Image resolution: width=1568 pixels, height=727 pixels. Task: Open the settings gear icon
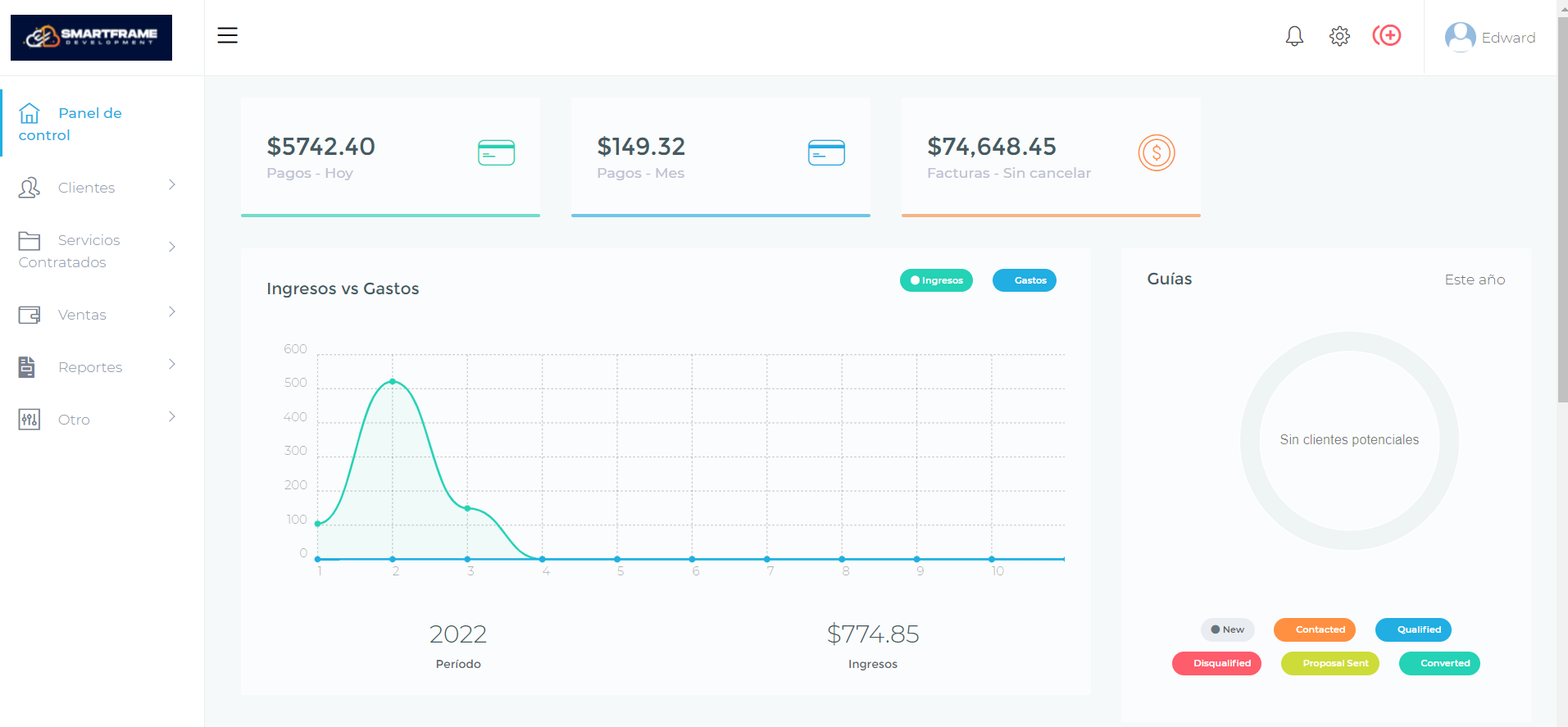pyautogui.click(x=1339, y=36)
